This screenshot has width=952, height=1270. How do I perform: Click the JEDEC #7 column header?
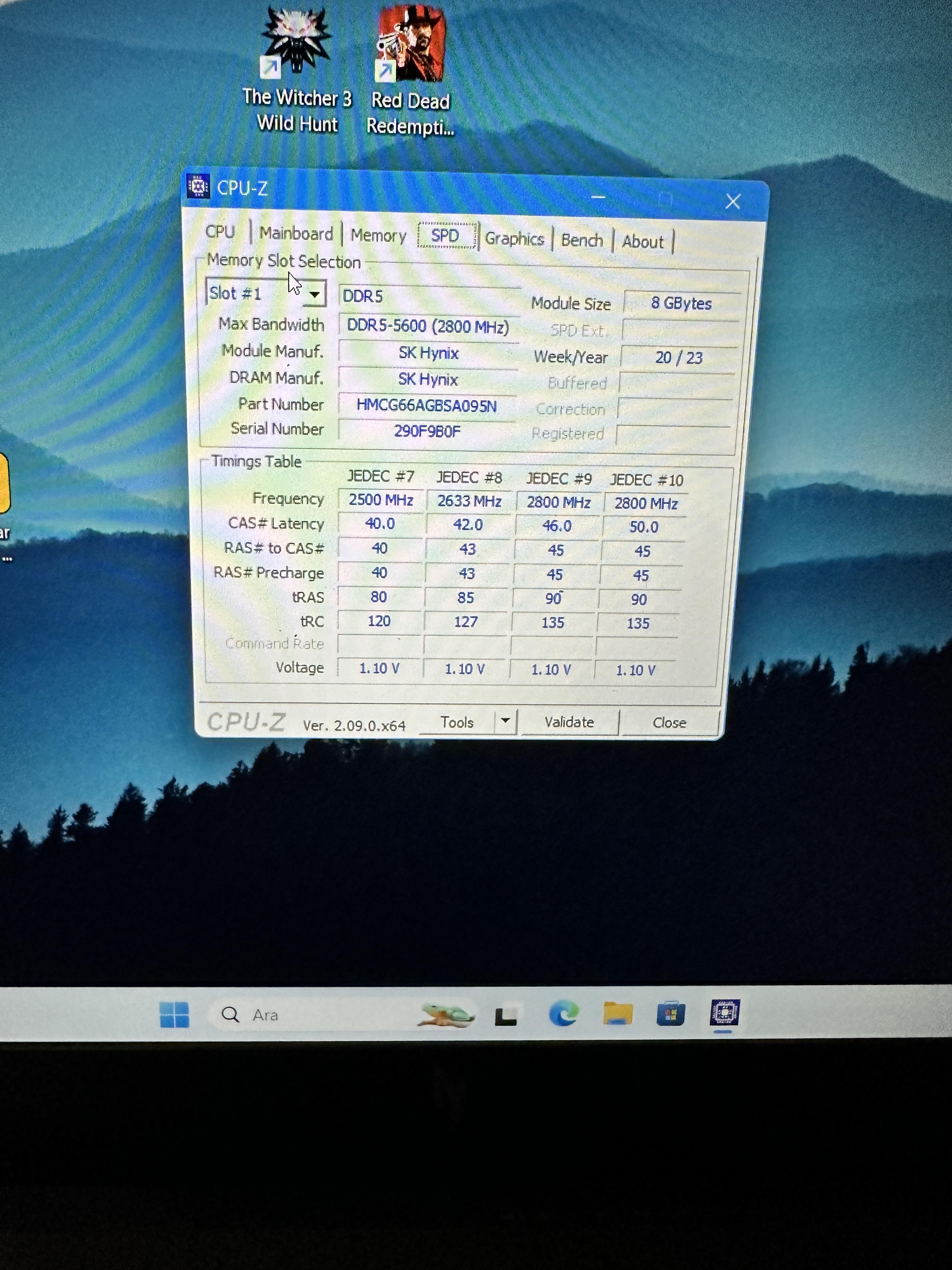381,477
